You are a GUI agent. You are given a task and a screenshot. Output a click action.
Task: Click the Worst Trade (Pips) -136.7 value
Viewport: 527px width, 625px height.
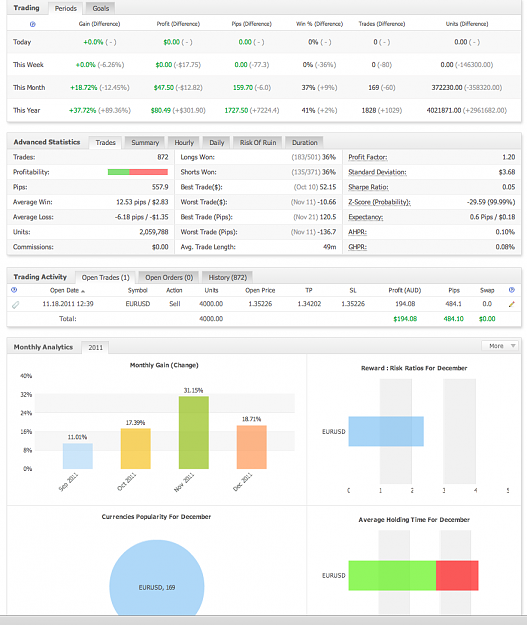pyautogui.click(x=327, y=232)
